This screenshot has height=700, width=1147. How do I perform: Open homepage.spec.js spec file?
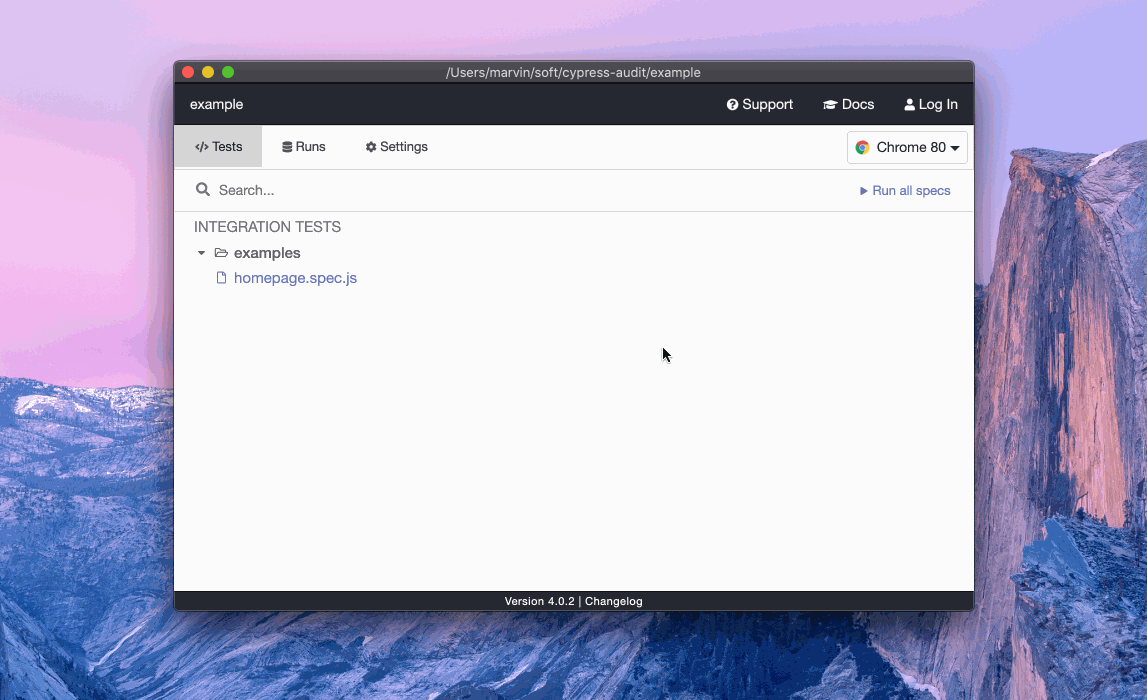point(296,278)
